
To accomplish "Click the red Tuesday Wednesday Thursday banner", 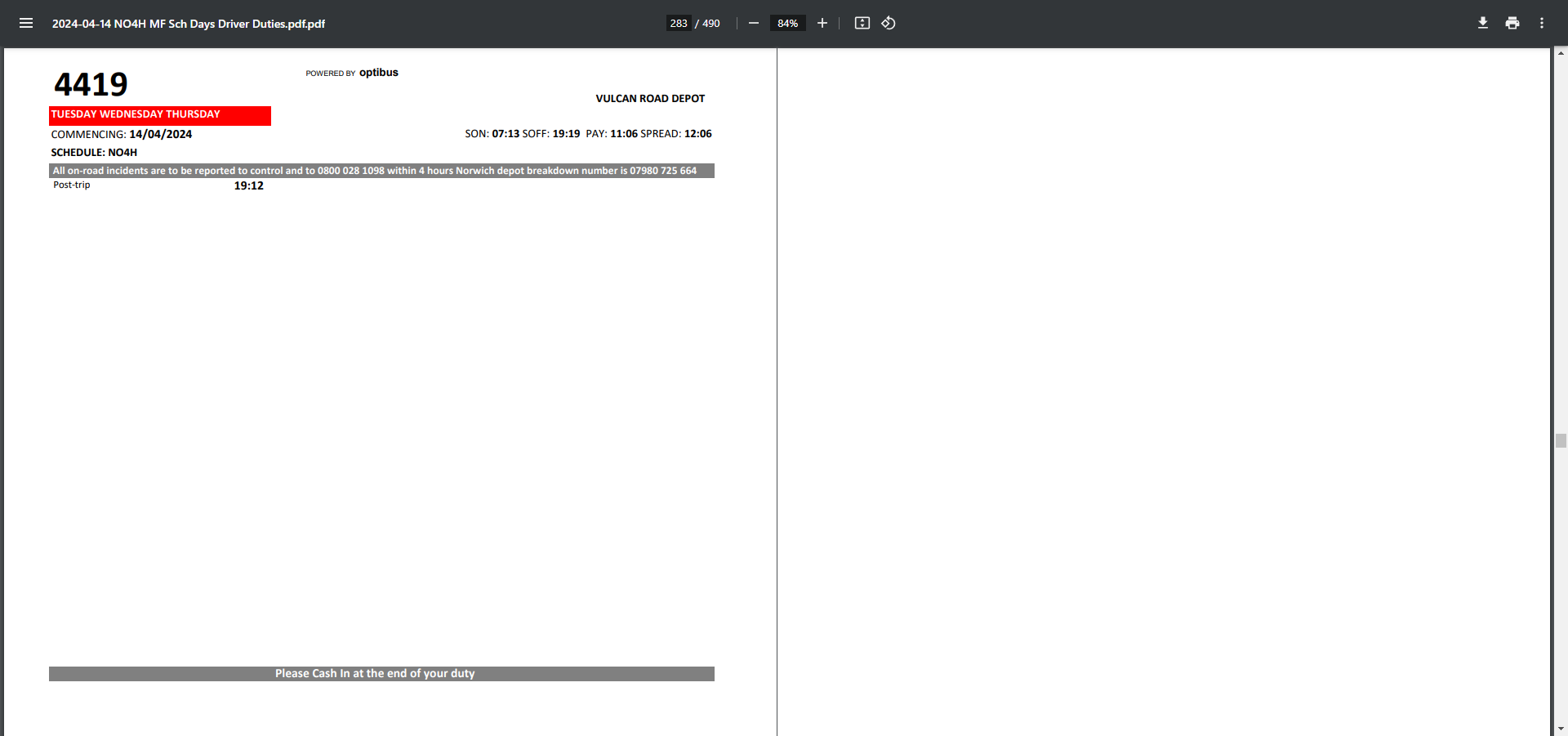I will tap(160, 115).
